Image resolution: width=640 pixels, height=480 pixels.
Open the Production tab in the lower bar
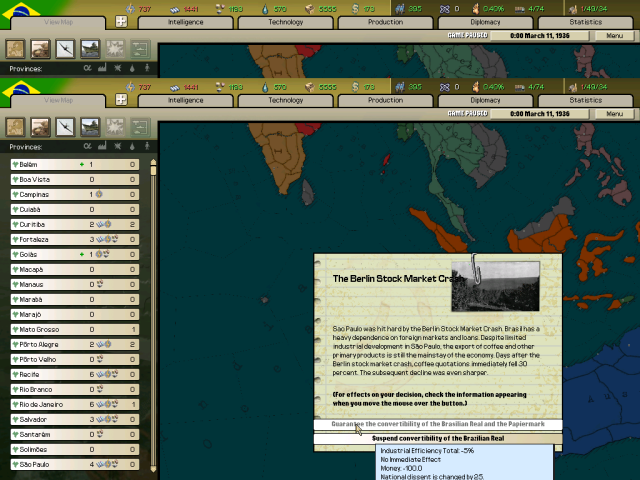pyautogui.click(x=386, y=100)
